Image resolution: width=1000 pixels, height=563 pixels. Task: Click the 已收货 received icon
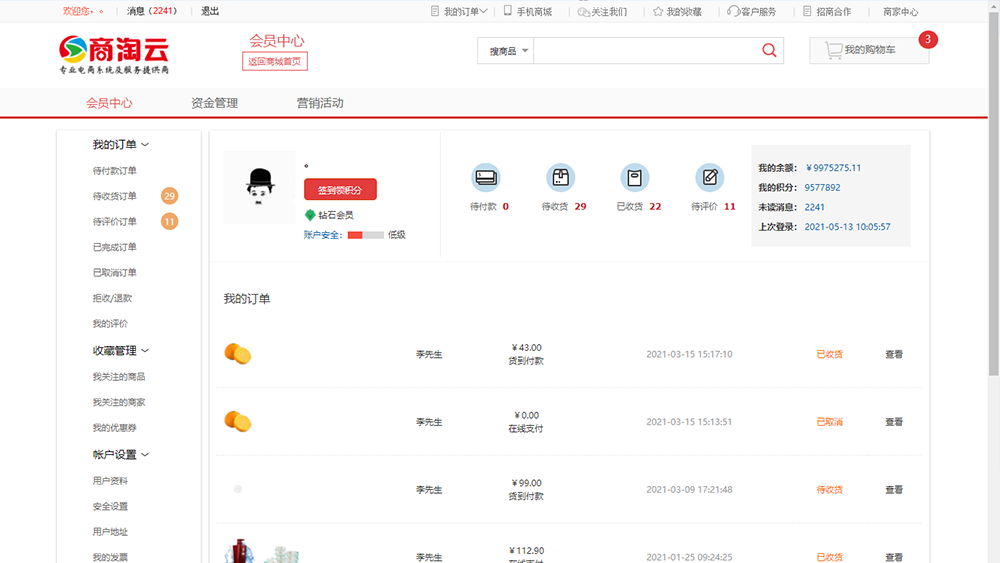click(634, 178)
